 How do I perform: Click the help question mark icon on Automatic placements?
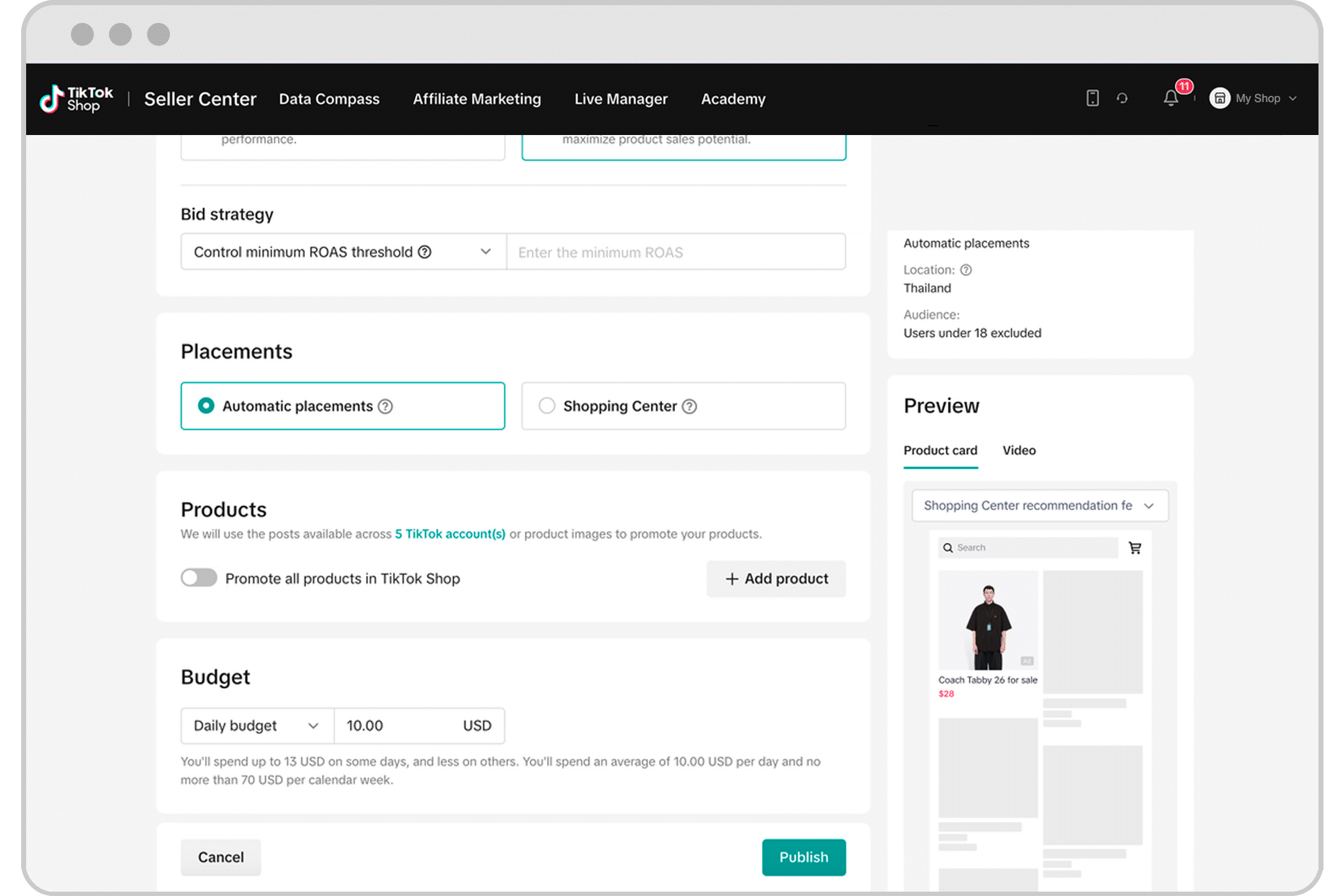point(386,406)
